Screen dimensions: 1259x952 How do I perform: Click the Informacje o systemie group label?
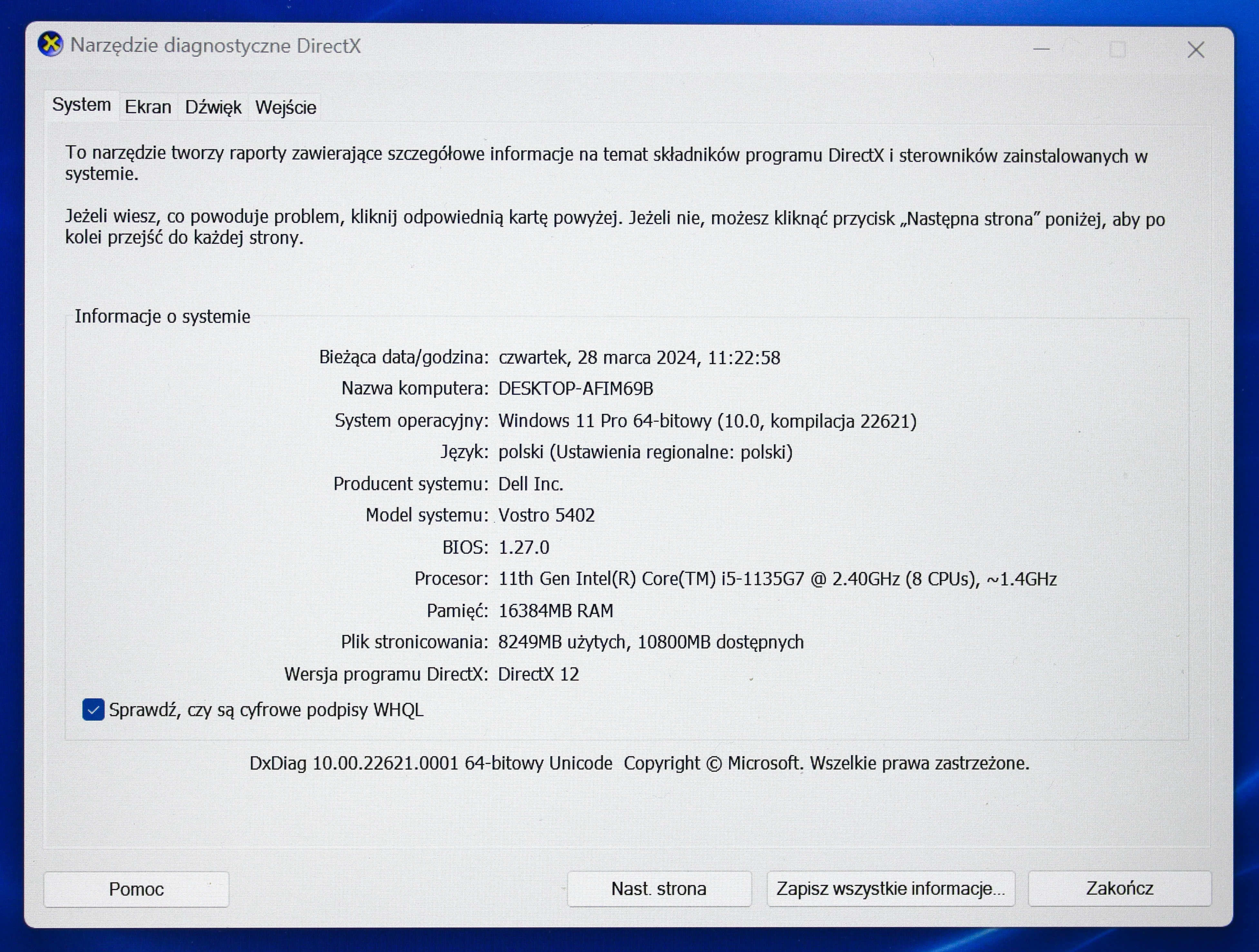coord(162,317)
